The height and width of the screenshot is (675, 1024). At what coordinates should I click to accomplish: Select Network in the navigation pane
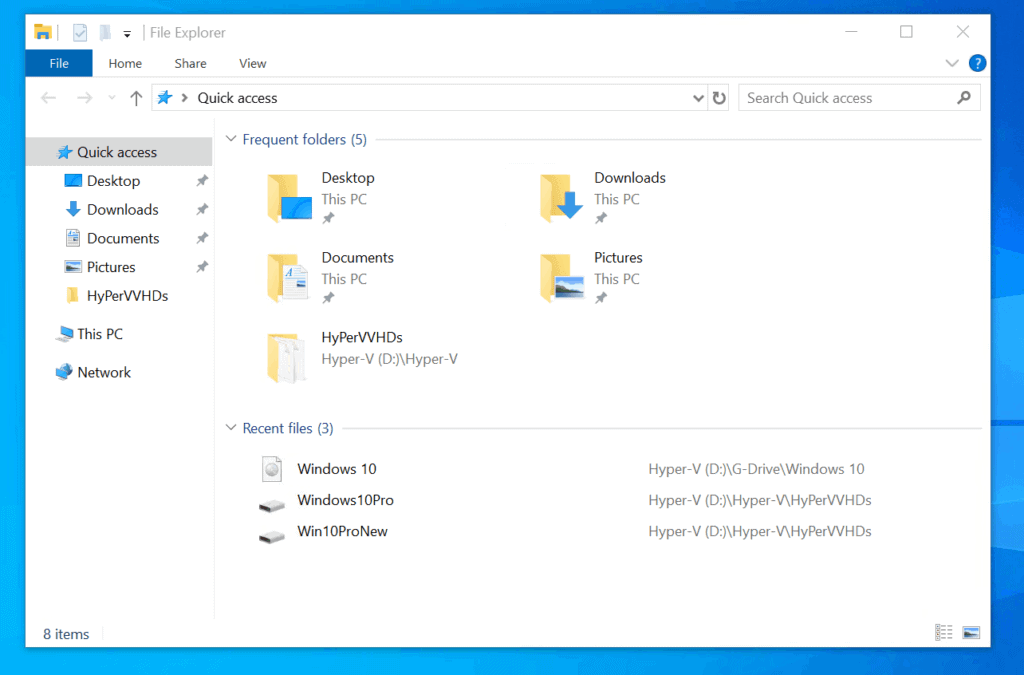119,372
